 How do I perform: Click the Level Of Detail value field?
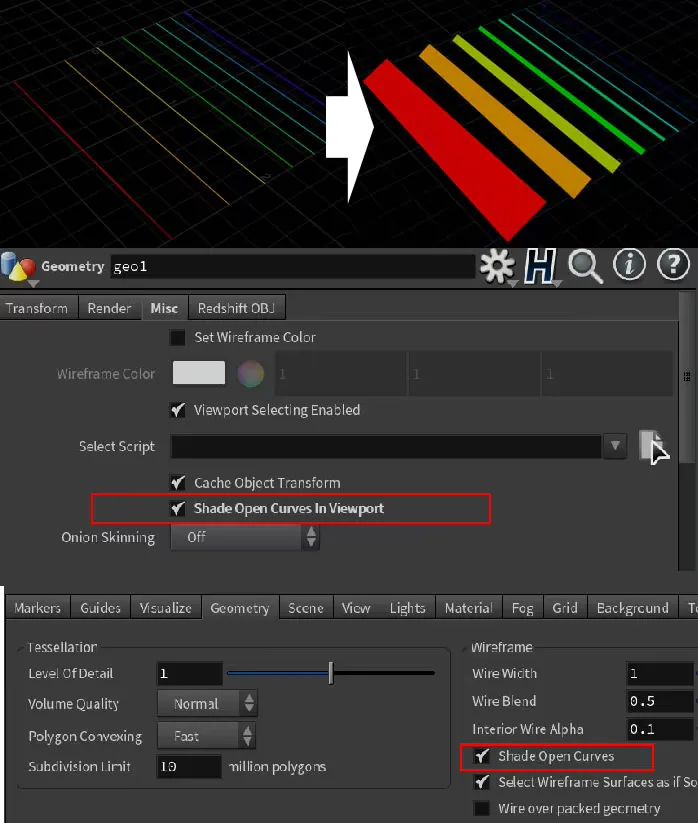click(x=189, y=673)
